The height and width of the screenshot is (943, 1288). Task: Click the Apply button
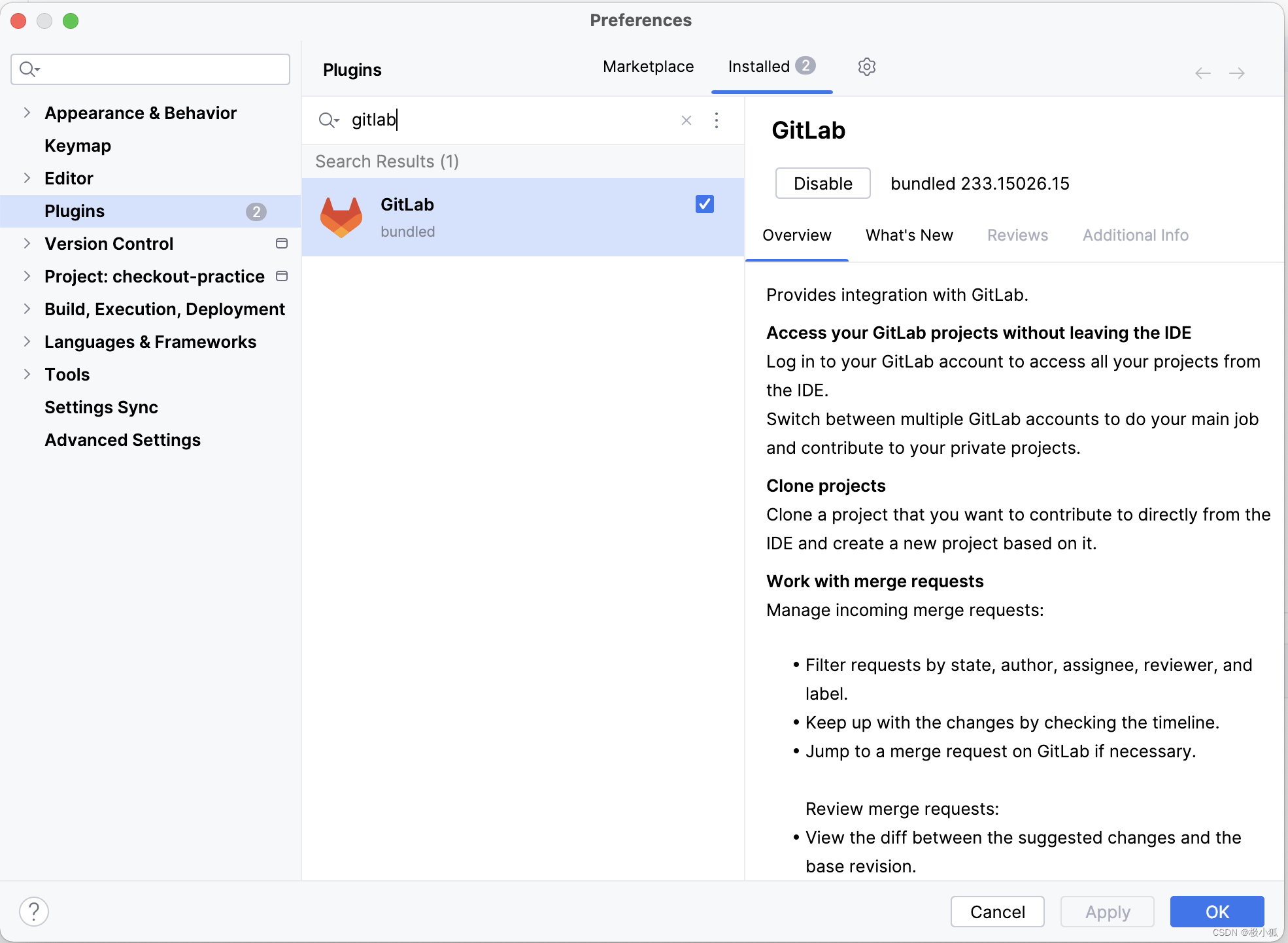click(1108, 912)
